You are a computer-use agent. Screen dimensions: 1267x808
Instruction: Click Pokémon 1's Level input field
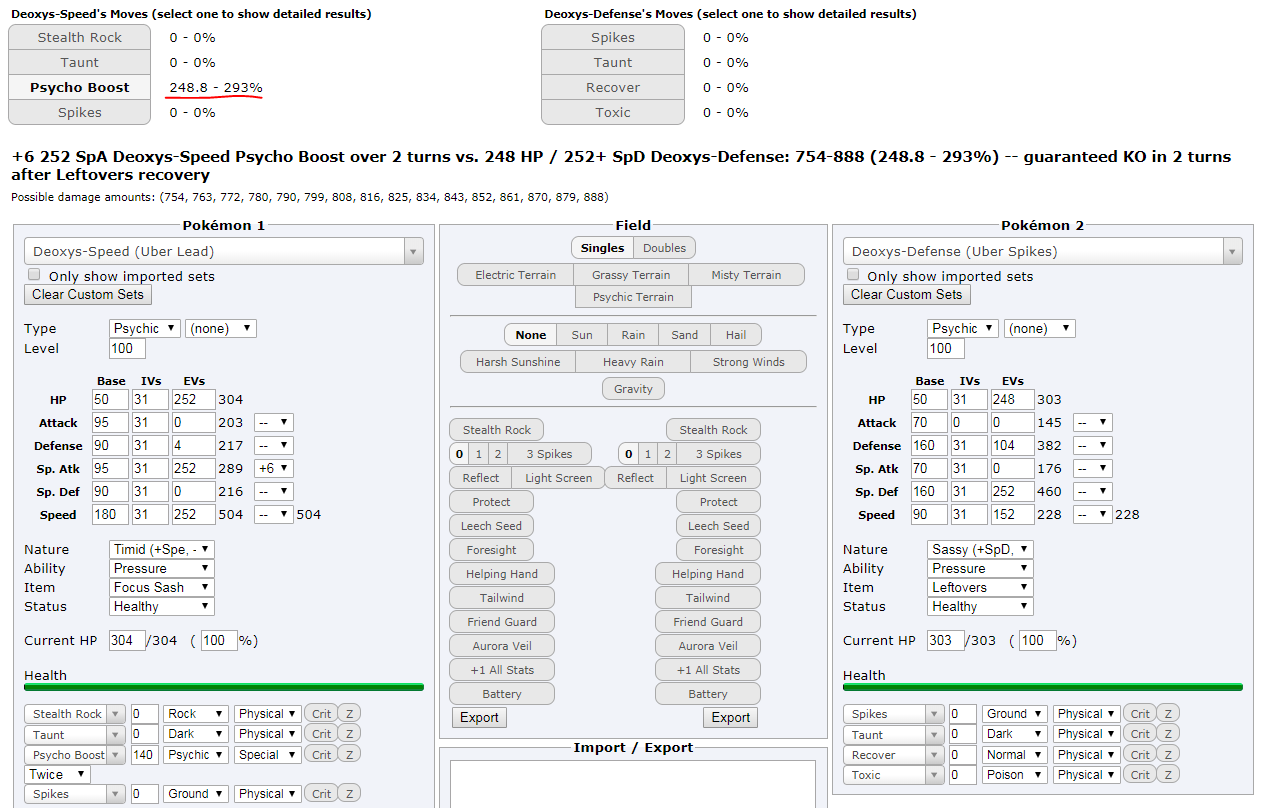tap(127, 348)
